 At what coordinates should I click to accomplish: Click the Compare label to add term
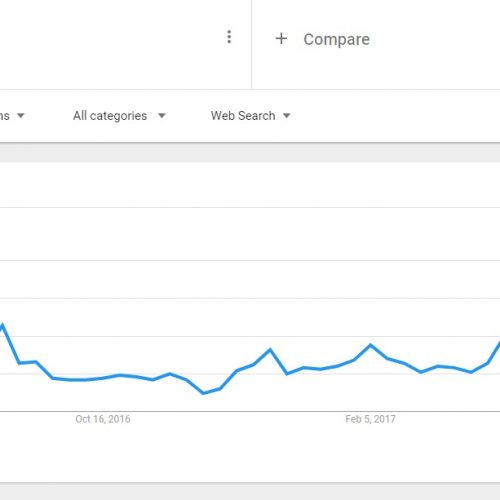point(337,39)
